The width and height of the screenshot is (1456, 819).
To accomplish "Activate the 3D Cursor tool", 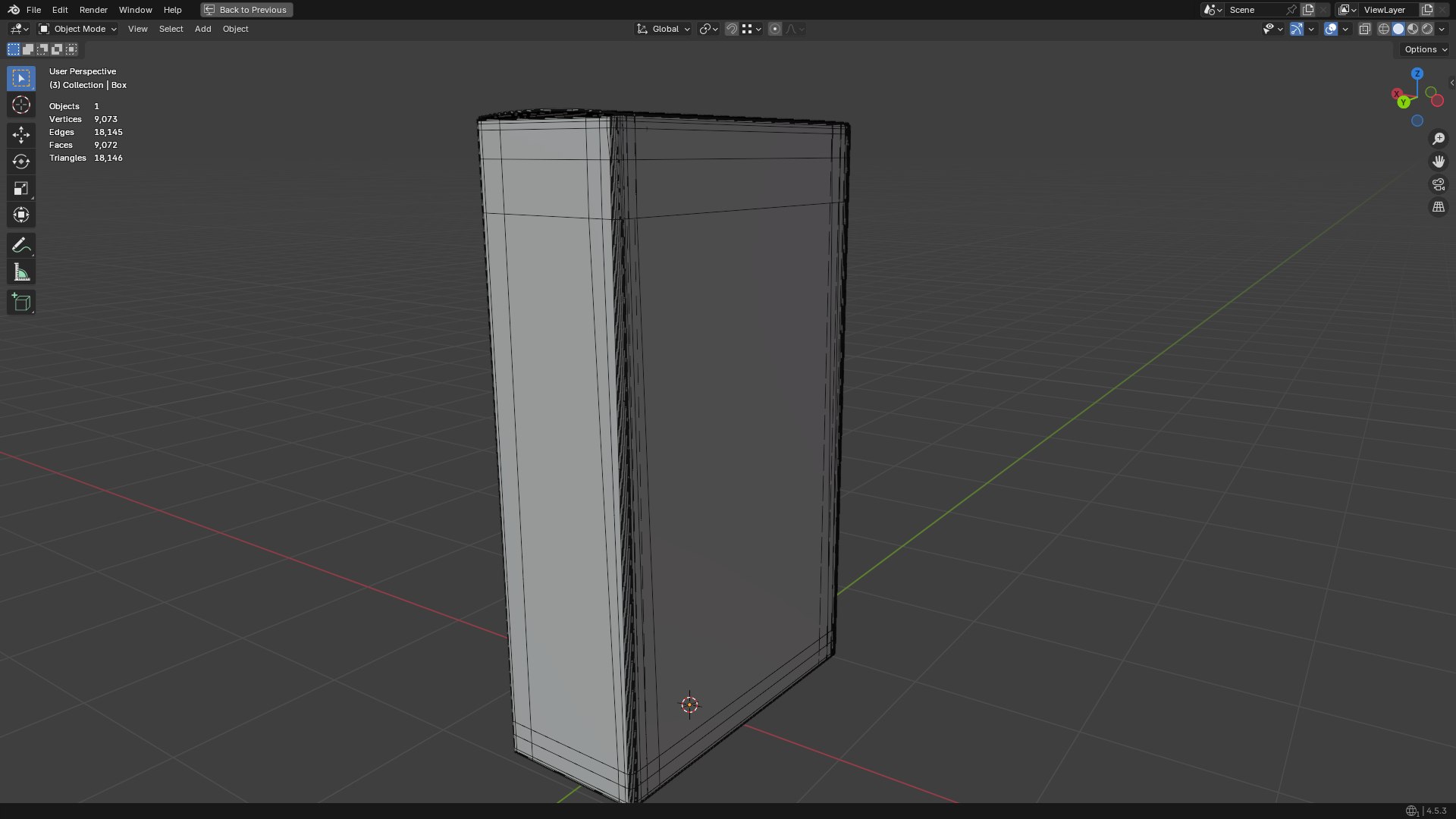I will [21, 105].
